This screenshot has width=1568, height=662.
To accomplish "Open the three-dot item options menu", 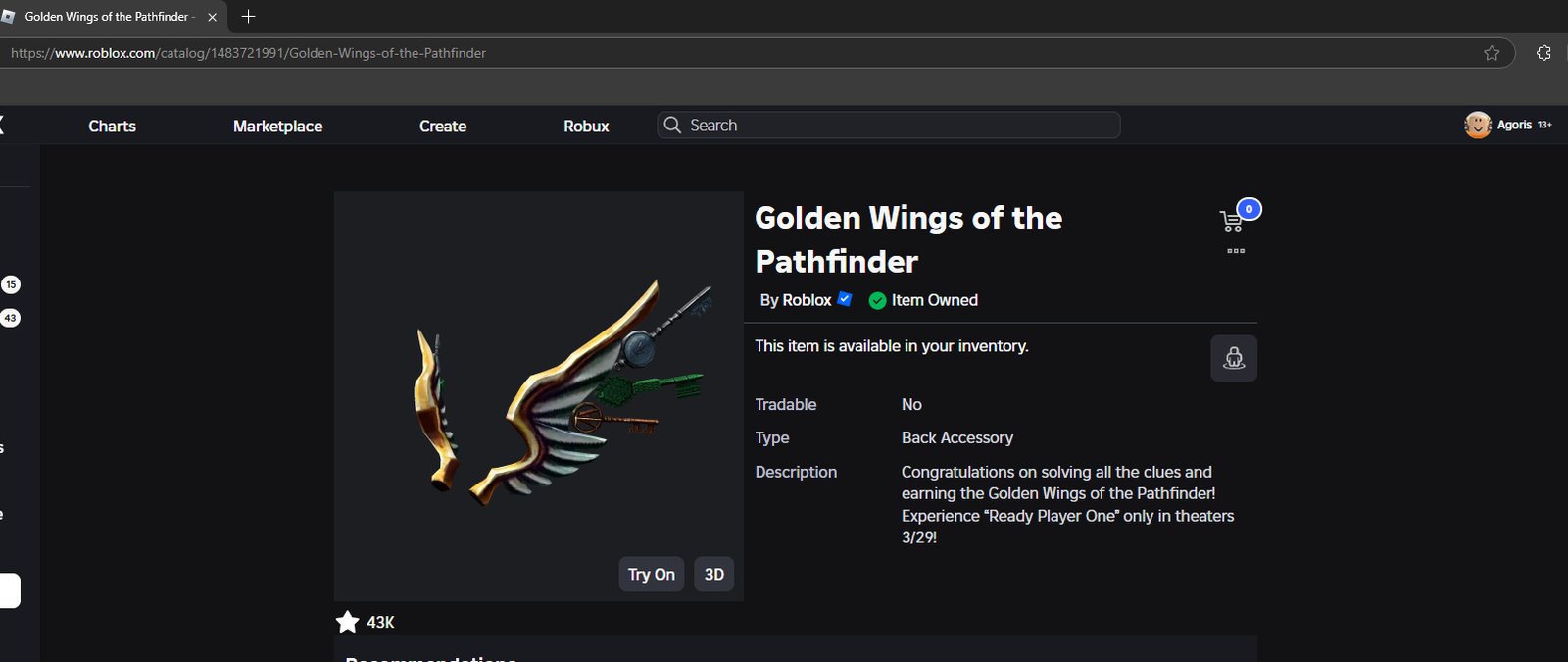I will pyautogui.click(x=1236, y=251).
